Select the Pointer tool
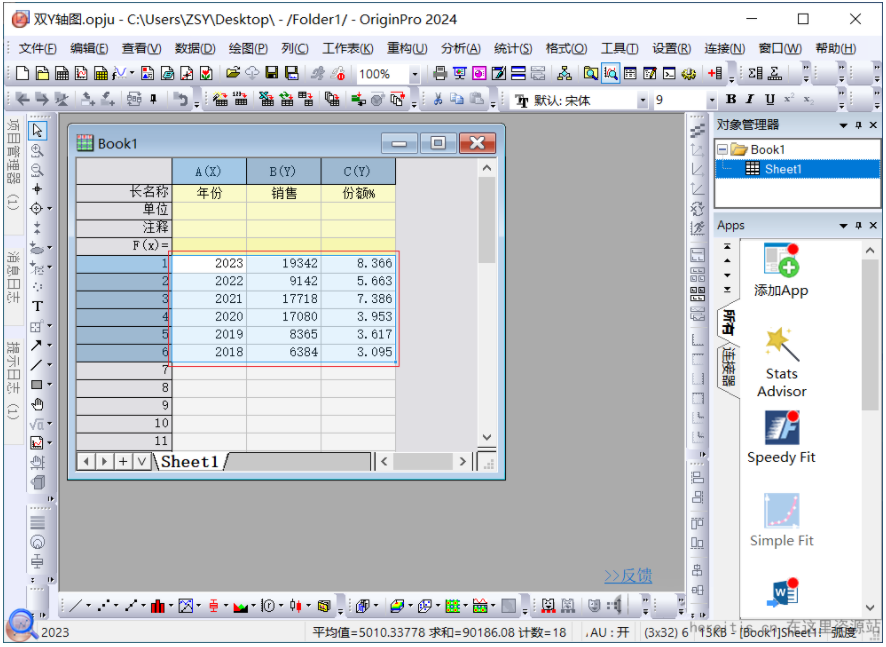Viewport: 886px width, 647px height. tap(37, 130)
